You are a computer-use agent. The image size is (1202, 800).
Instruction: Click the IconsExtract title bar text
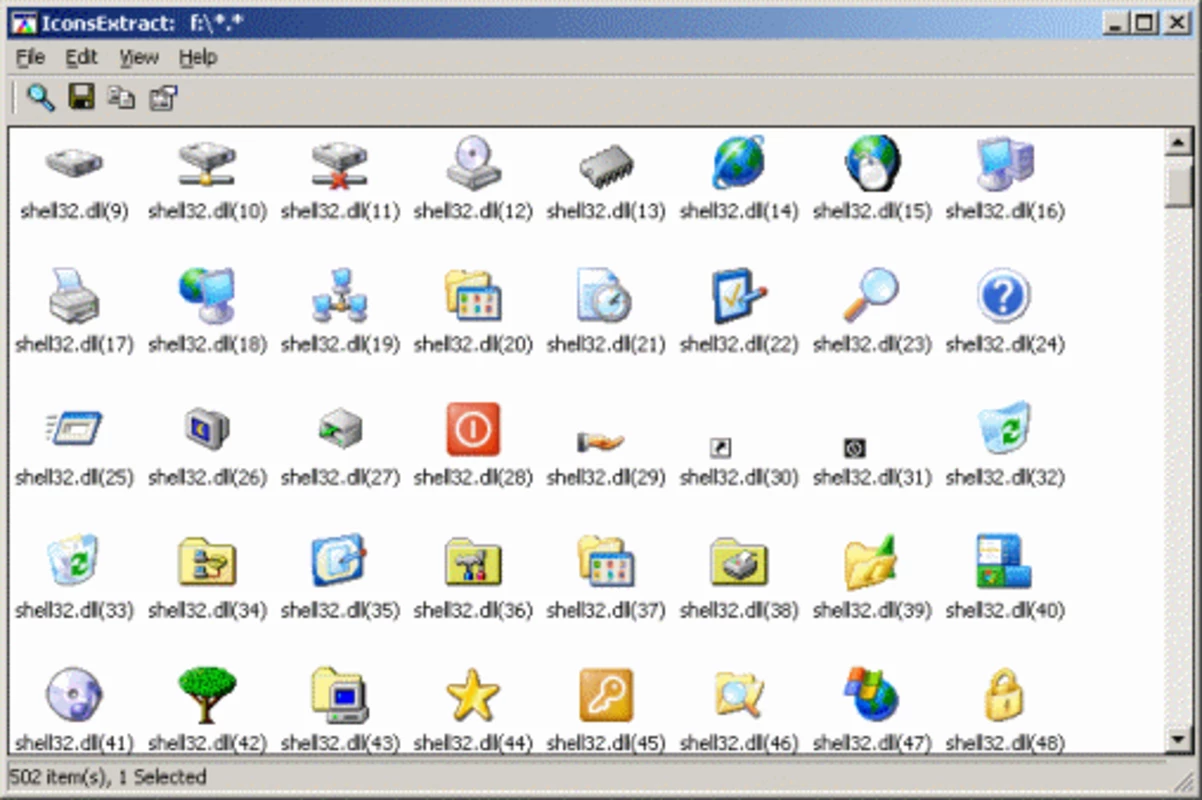(140, 23)
